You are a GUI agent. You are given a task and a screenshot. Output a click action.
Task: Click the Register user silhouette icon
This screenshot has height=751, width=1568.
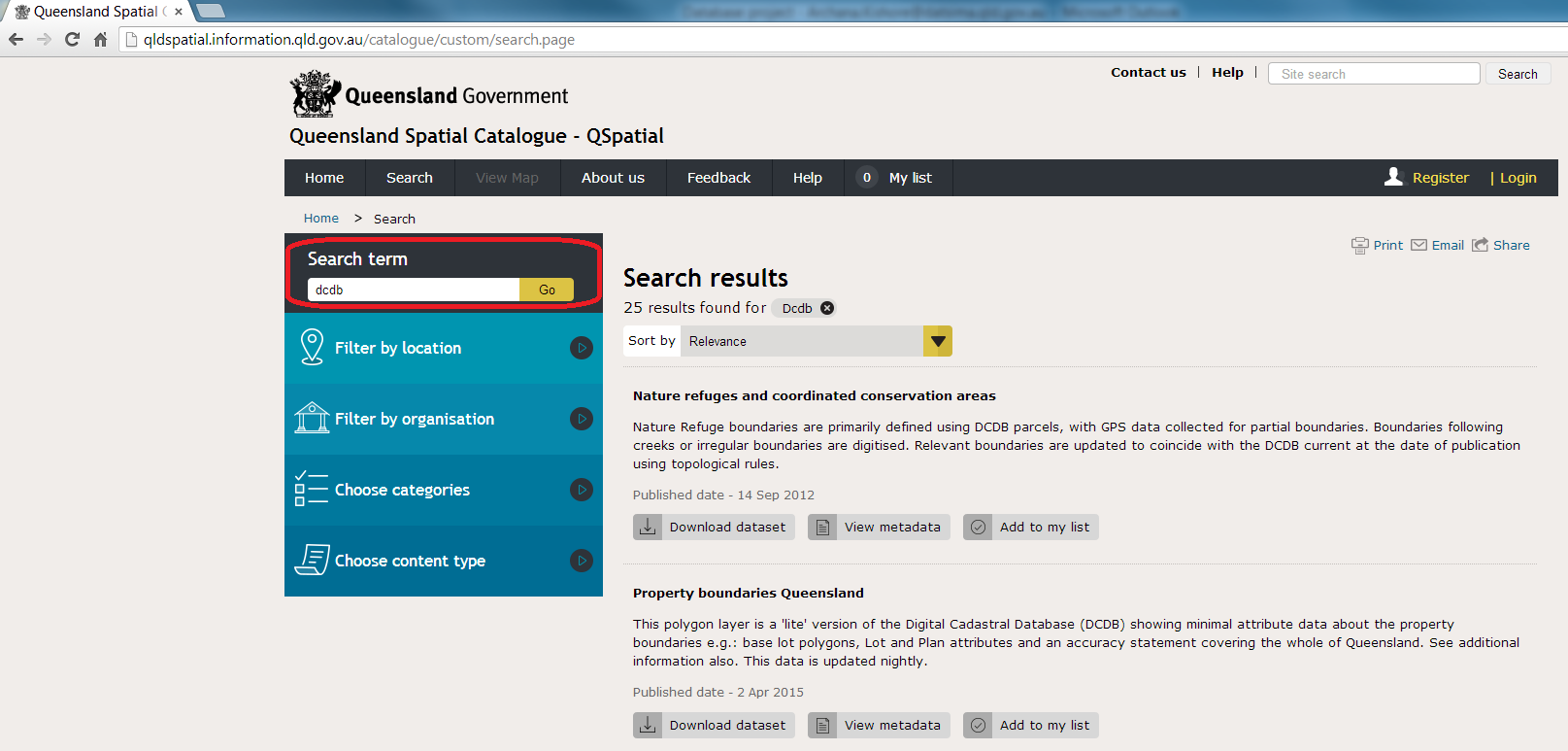click(1393, 177)
